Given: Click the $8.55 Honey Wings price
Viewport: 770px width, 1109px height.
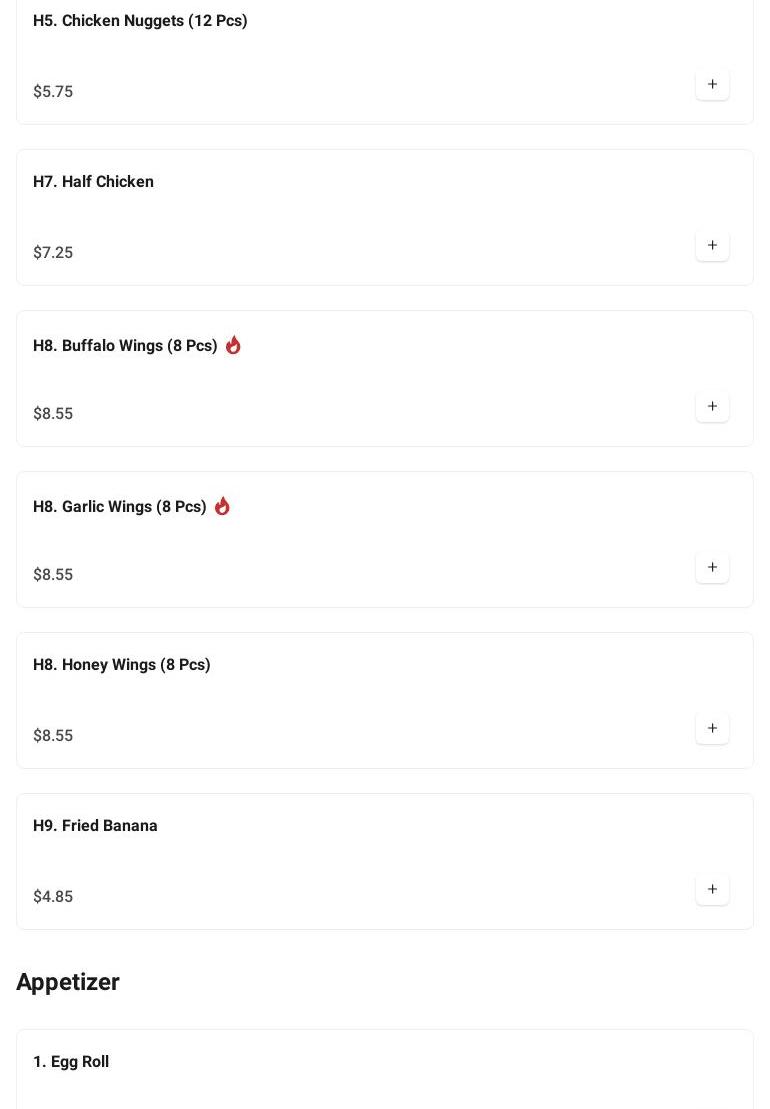Looking at the screenshot, I should (53, 736).
